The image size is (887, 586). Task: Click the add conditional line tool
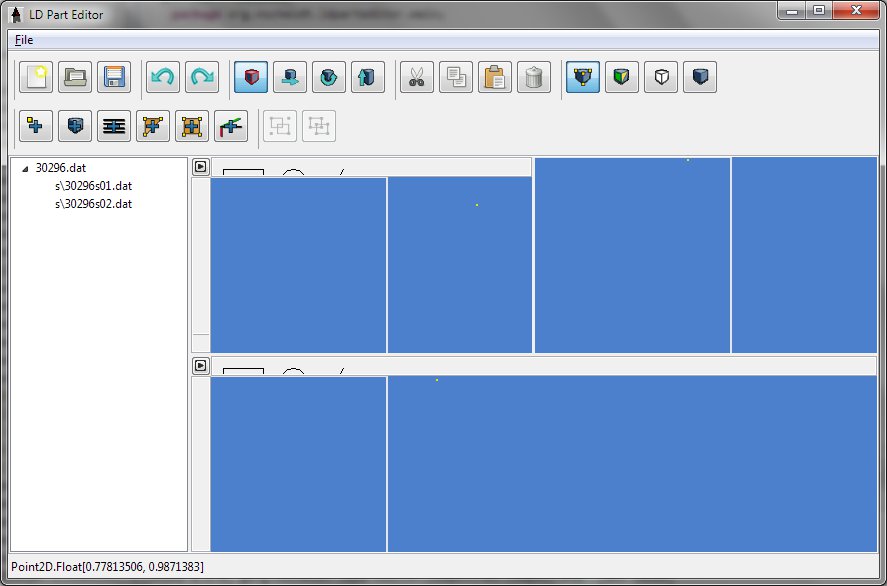click(x=231, y=126)
